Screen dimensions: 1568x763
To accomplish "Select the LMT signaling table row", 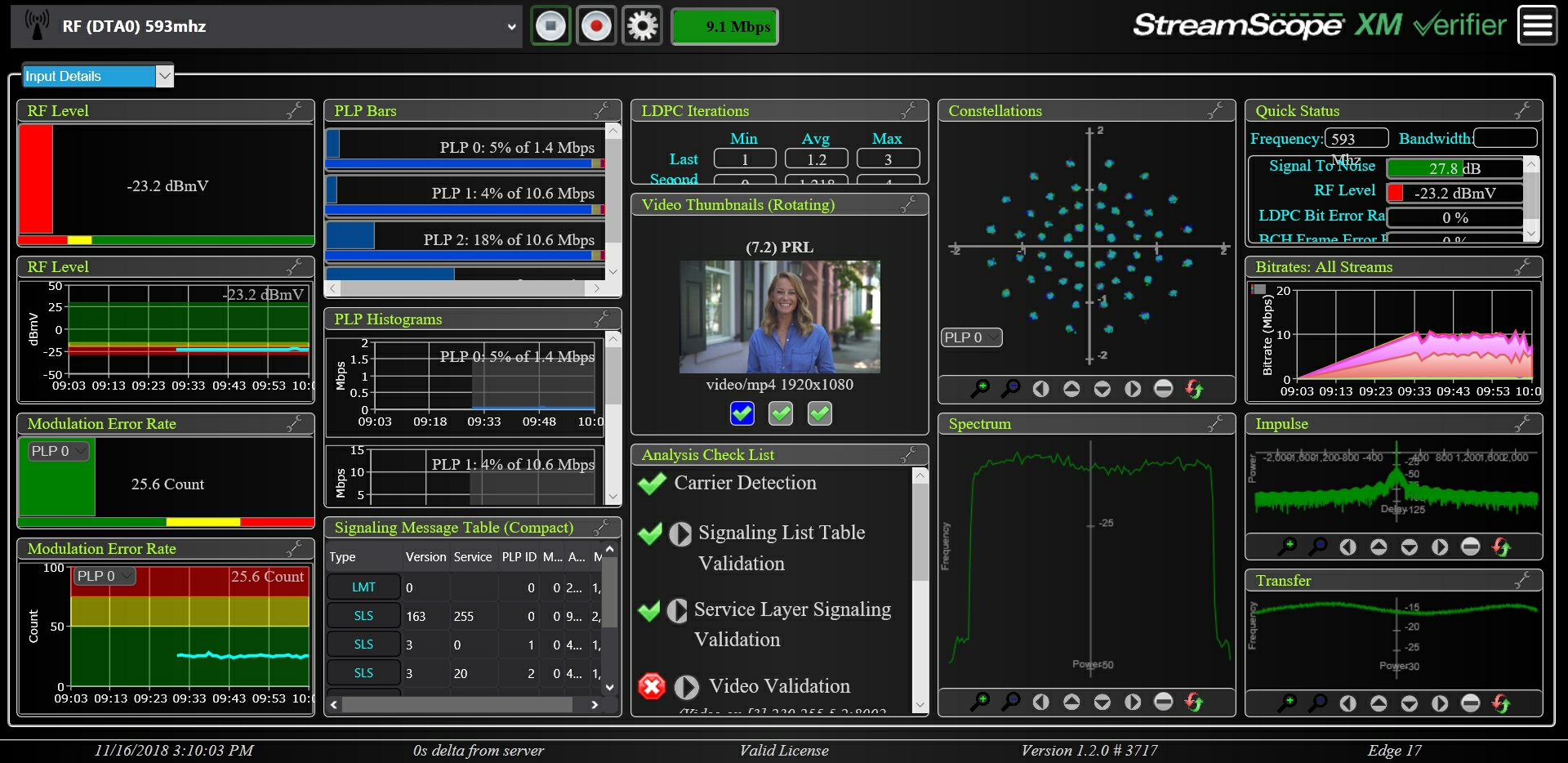I will pos(464,587).
